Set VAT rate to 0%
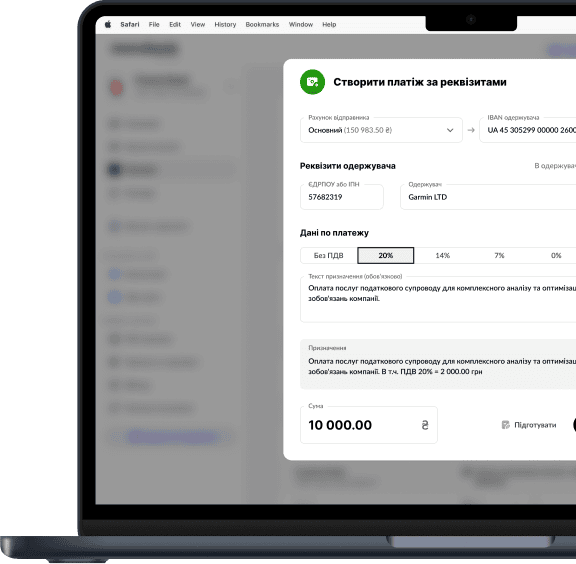Screen dimensions: 576x564 556,255
